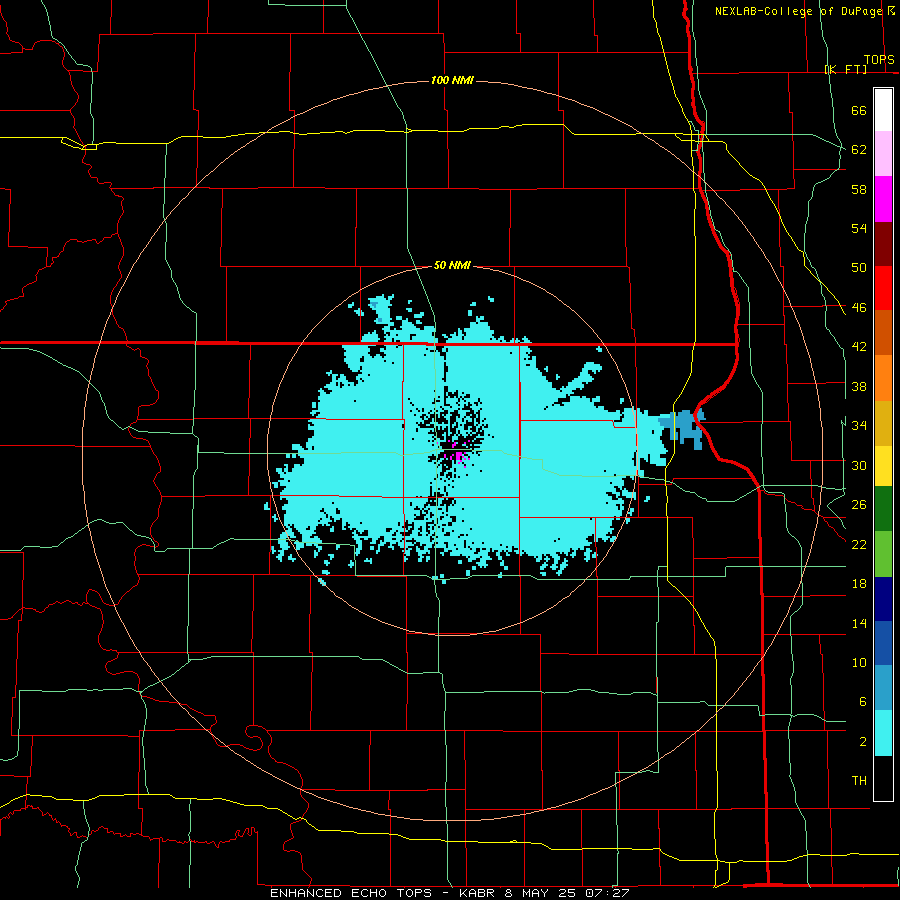900x900 pixels.
Task: Click the medium blue 10-14 kft swatch
Action: (883, 643)
